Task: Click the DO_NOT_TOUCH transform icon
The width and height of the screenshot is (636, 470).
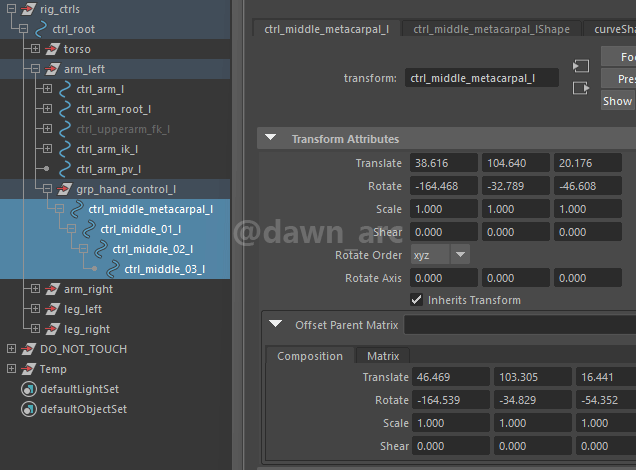Action: click(x=28, y=349)
